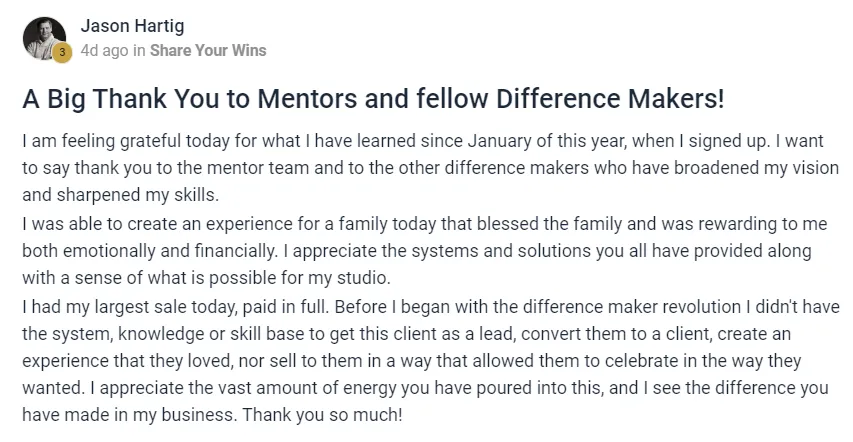Click the line starting the system, knowledge or skill
Screen dimensions: 853x442
pyautogui.click(x=406, y=334)
